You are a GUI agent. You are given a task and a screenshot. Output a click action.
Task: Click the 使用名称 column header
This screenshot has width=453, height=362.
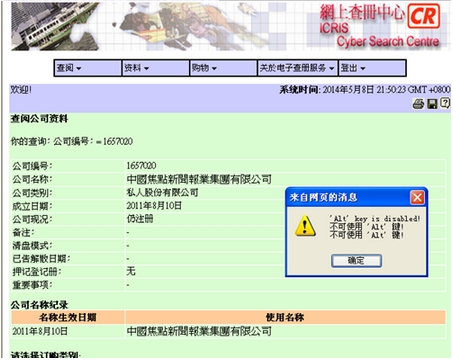point(285,317)
